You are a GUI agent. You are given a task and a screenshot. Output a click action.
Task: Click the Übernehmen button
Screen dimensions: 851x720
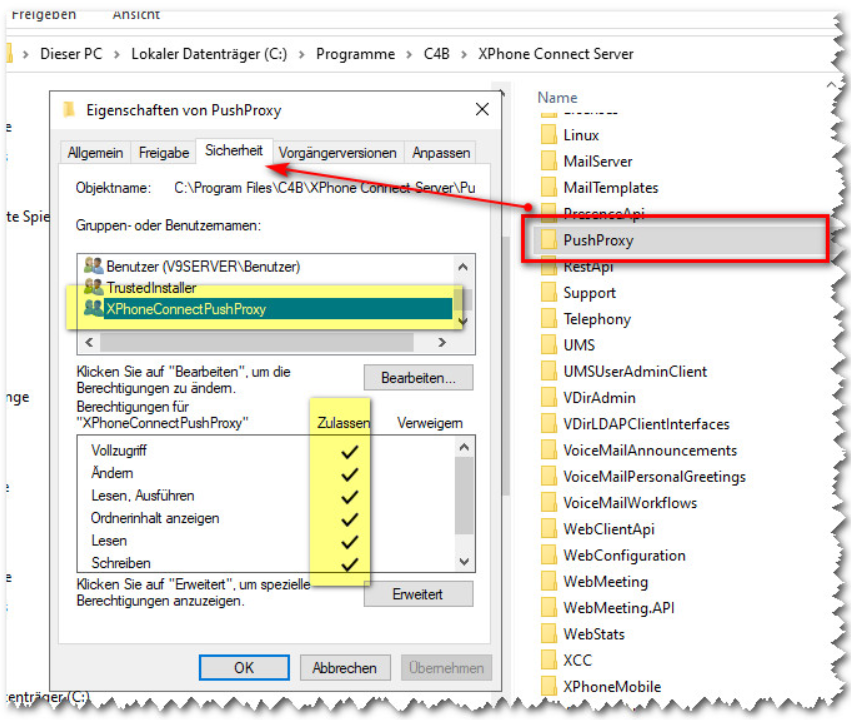[446, 667]
